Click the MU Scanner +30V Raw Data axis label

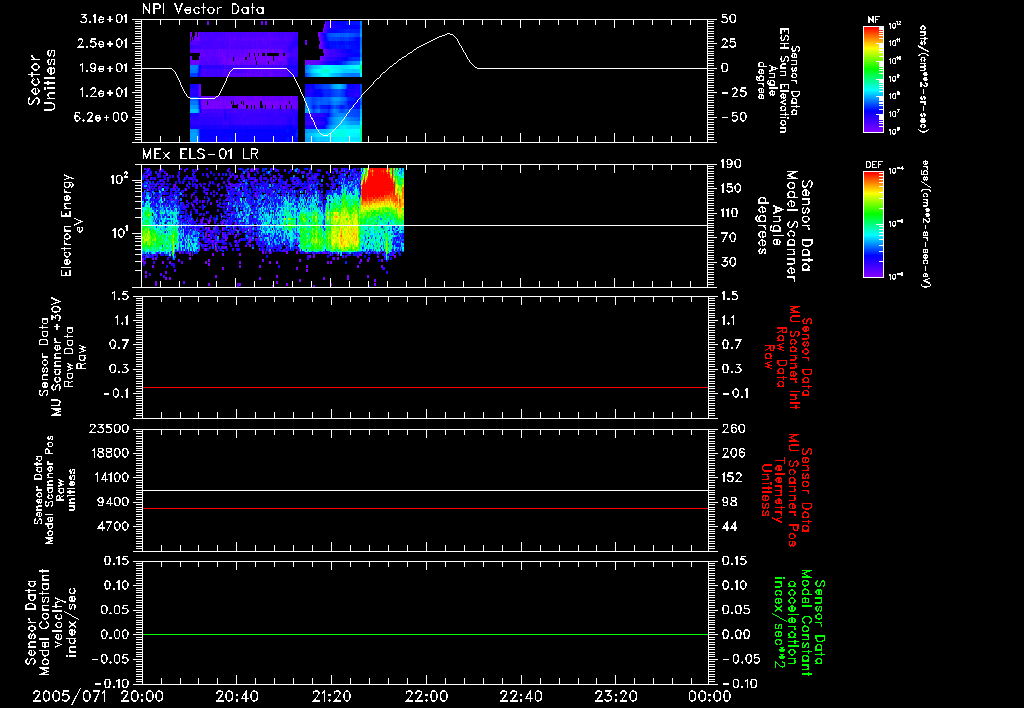pos(62,357)
